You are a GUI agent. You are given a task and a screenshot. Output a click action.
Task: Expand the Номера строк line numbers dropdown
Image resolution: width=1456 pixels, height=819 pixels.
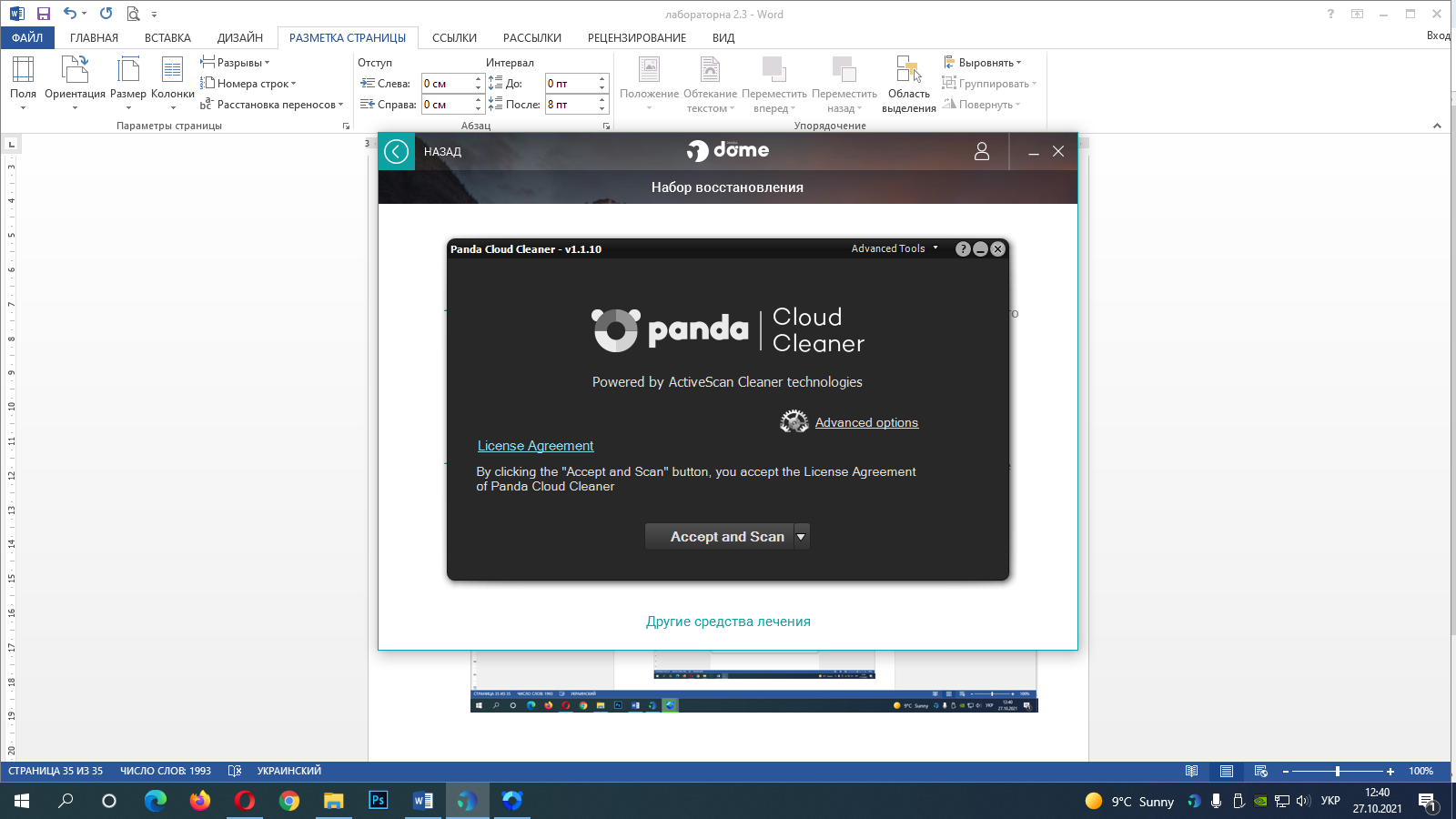(248, 84)
